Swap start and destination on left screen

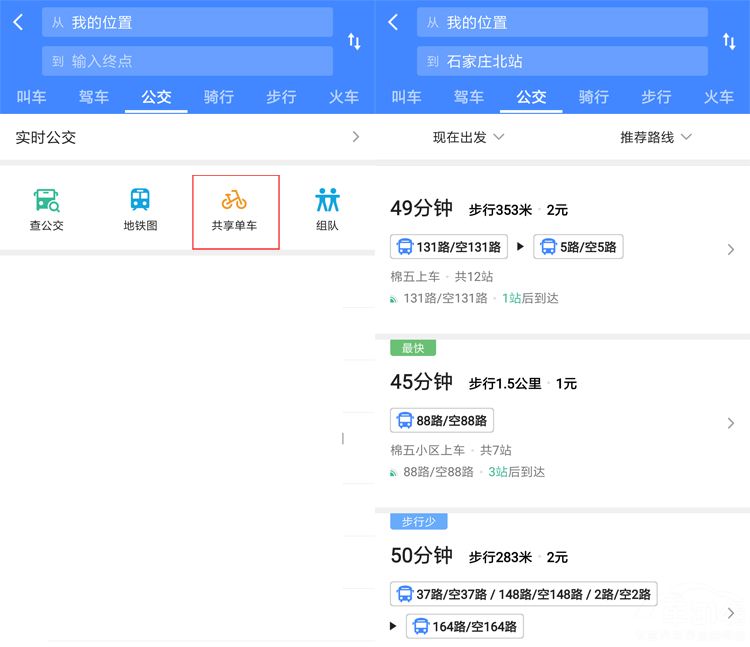coord(354,41)
